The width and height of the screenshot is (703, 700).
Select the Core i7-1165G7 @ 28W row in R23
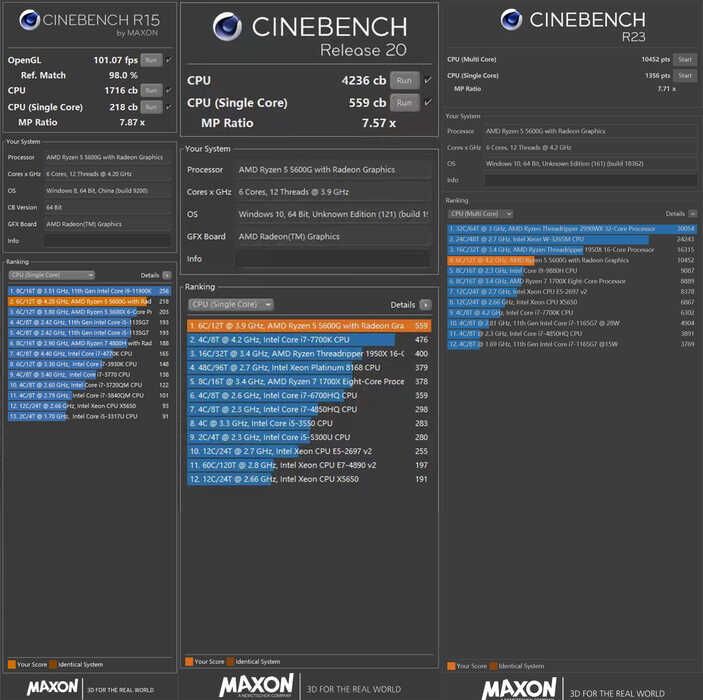tap(572, 323)
